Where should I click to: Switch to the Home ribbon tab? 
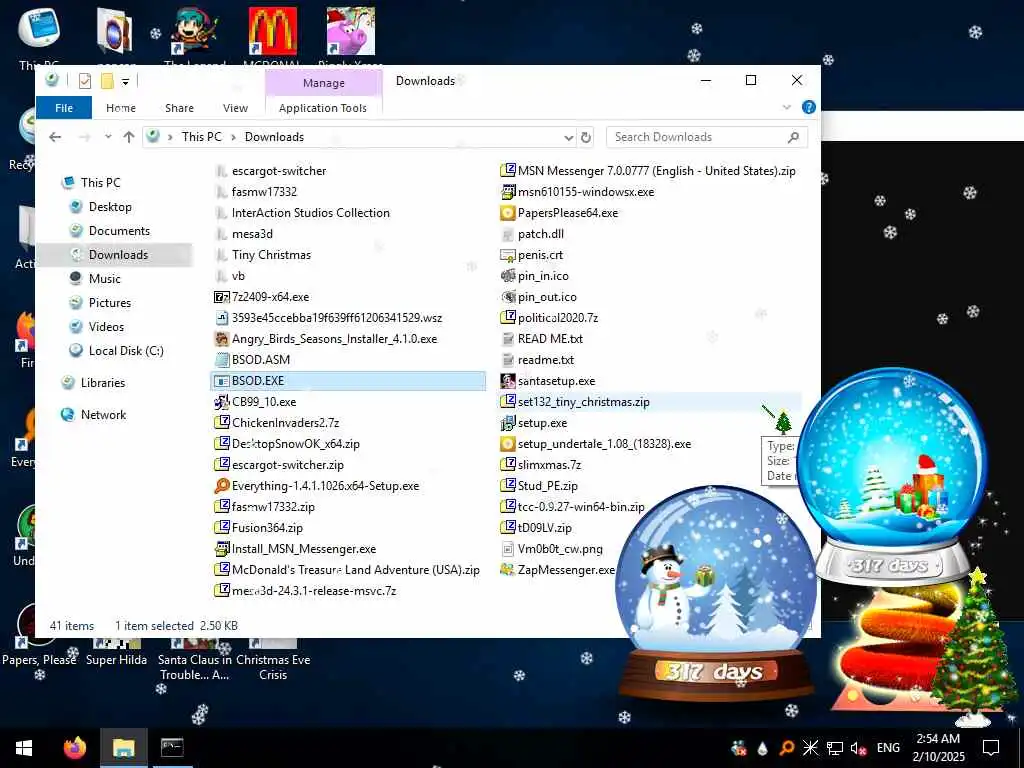(121, 108)
